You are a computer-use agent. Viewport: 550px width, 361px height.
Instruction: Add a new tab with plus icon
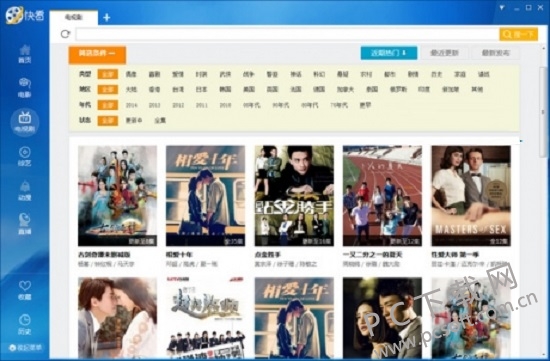[107, 17]
